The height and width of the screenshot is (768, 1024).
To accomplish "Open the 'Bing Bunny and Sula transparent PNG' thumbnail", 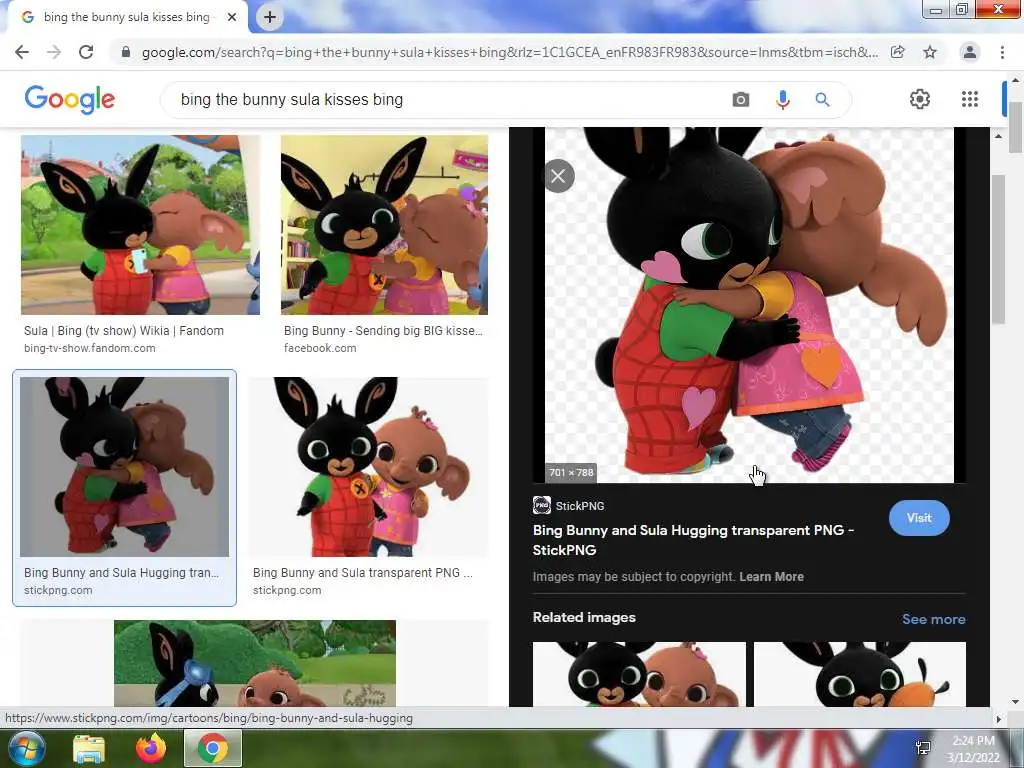I will click(x=368, y=467).
